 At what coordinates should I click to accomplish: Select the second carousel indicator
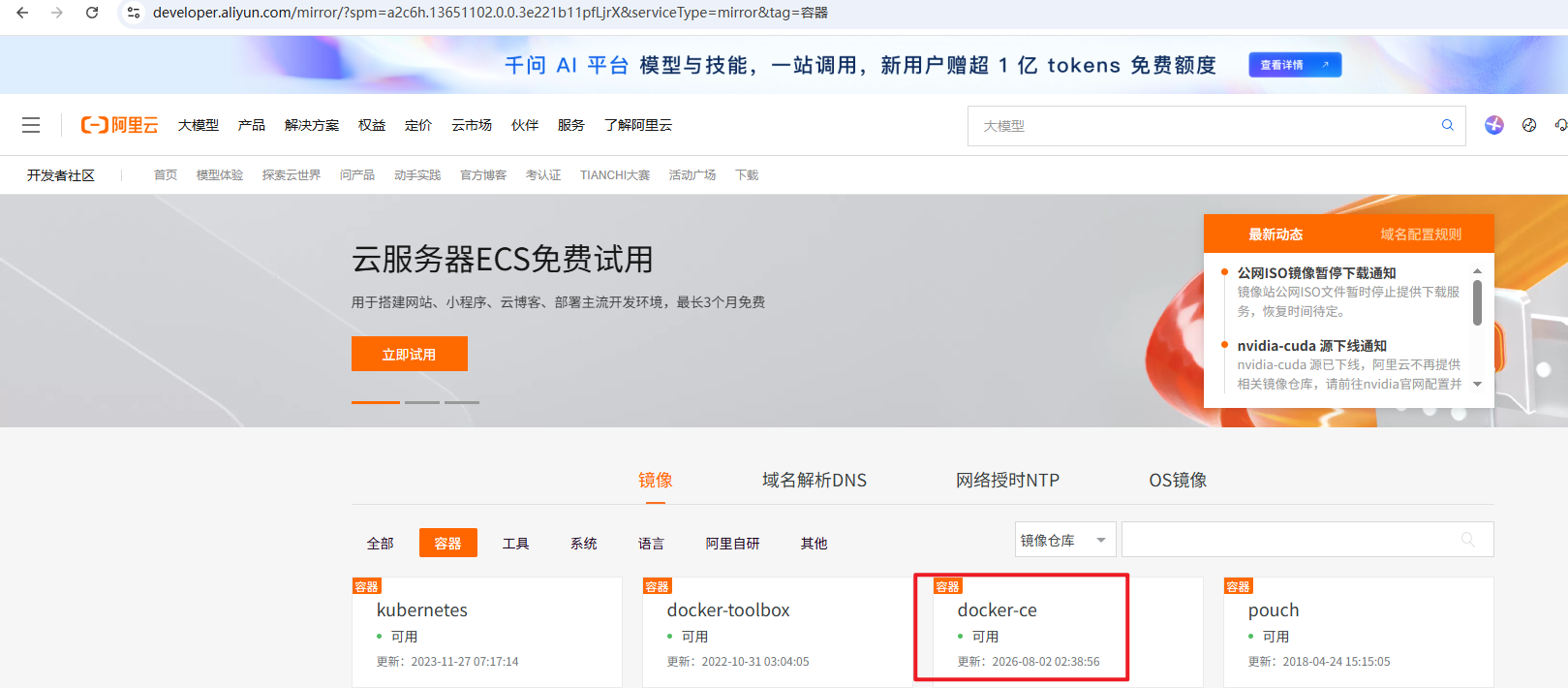[422, 402]
